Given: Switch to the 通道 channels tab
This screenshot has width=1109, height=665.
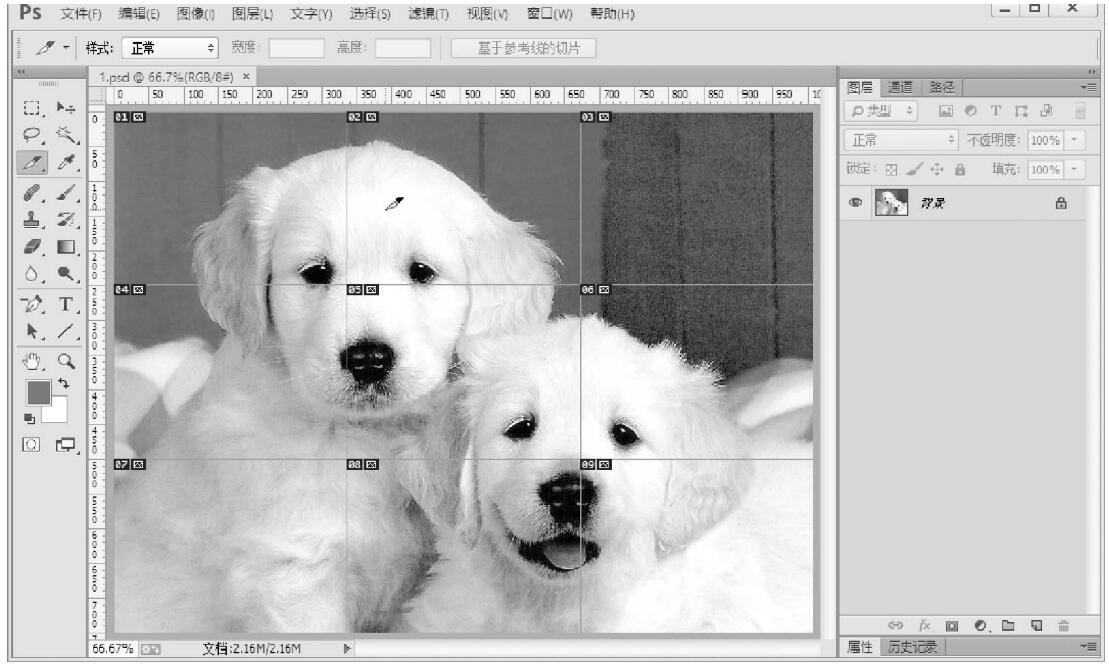Looking at the screenshot, I should [900, 87].
